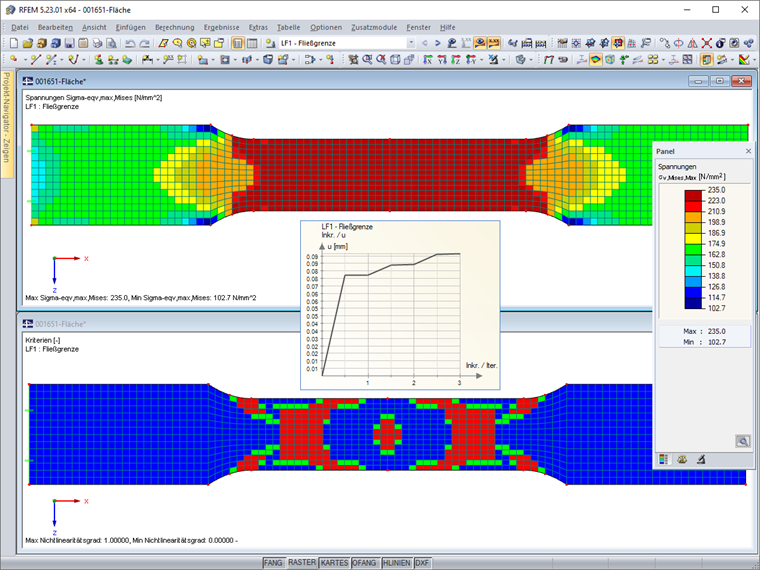Toggle RASTER grid in status bar
Screen dimensions: 760x570
302,563
